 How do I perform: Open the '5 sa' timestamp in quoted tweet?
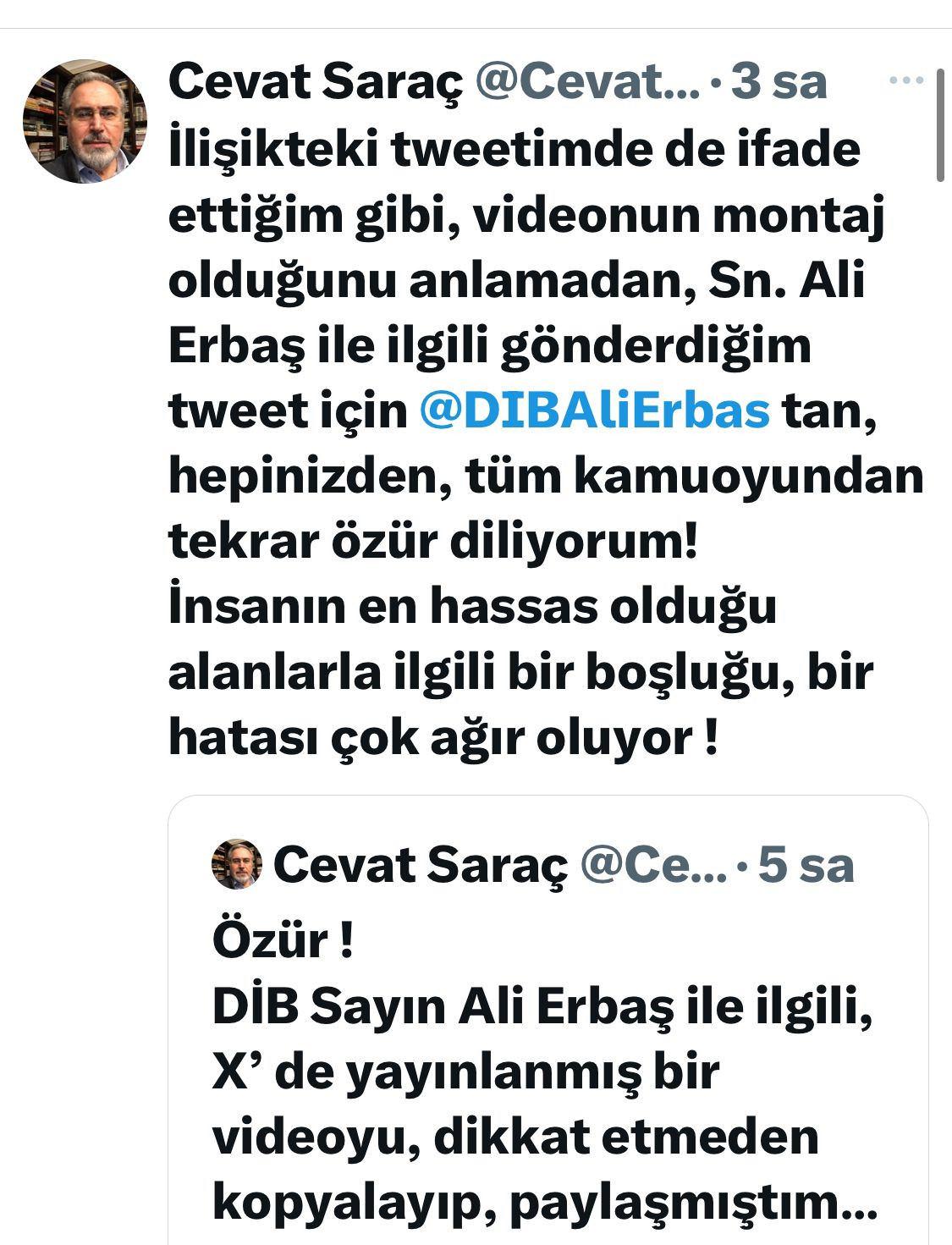tap(806, 864)
